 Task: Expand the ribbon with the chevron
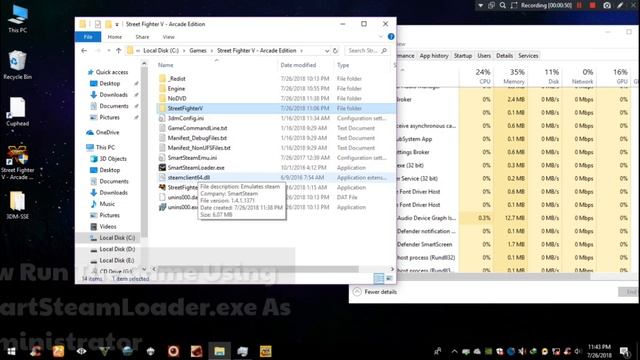(381, 37)
